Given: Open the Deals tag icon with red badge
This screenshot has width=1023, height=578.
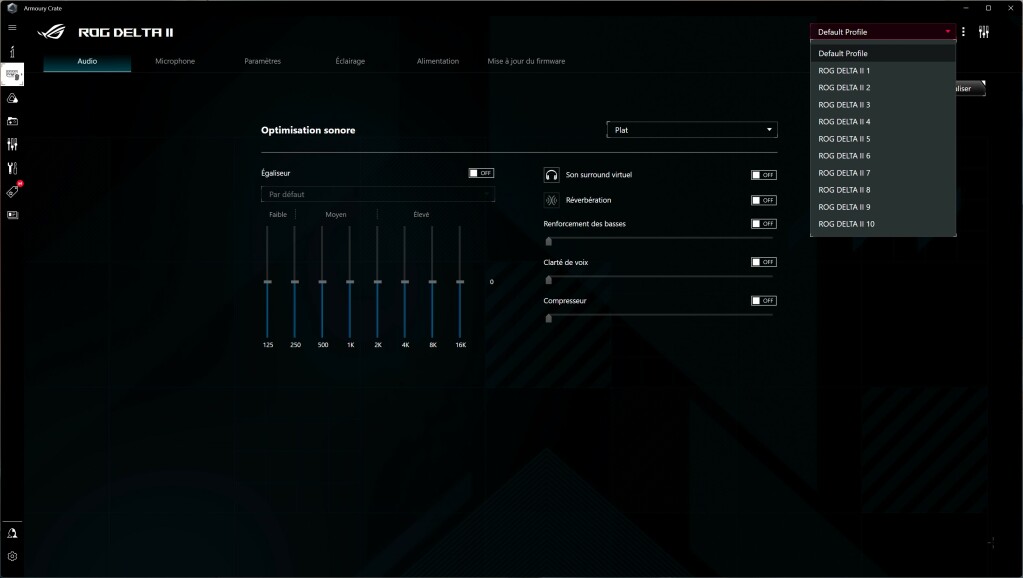Looking at the screenshot, I should 12,190.
